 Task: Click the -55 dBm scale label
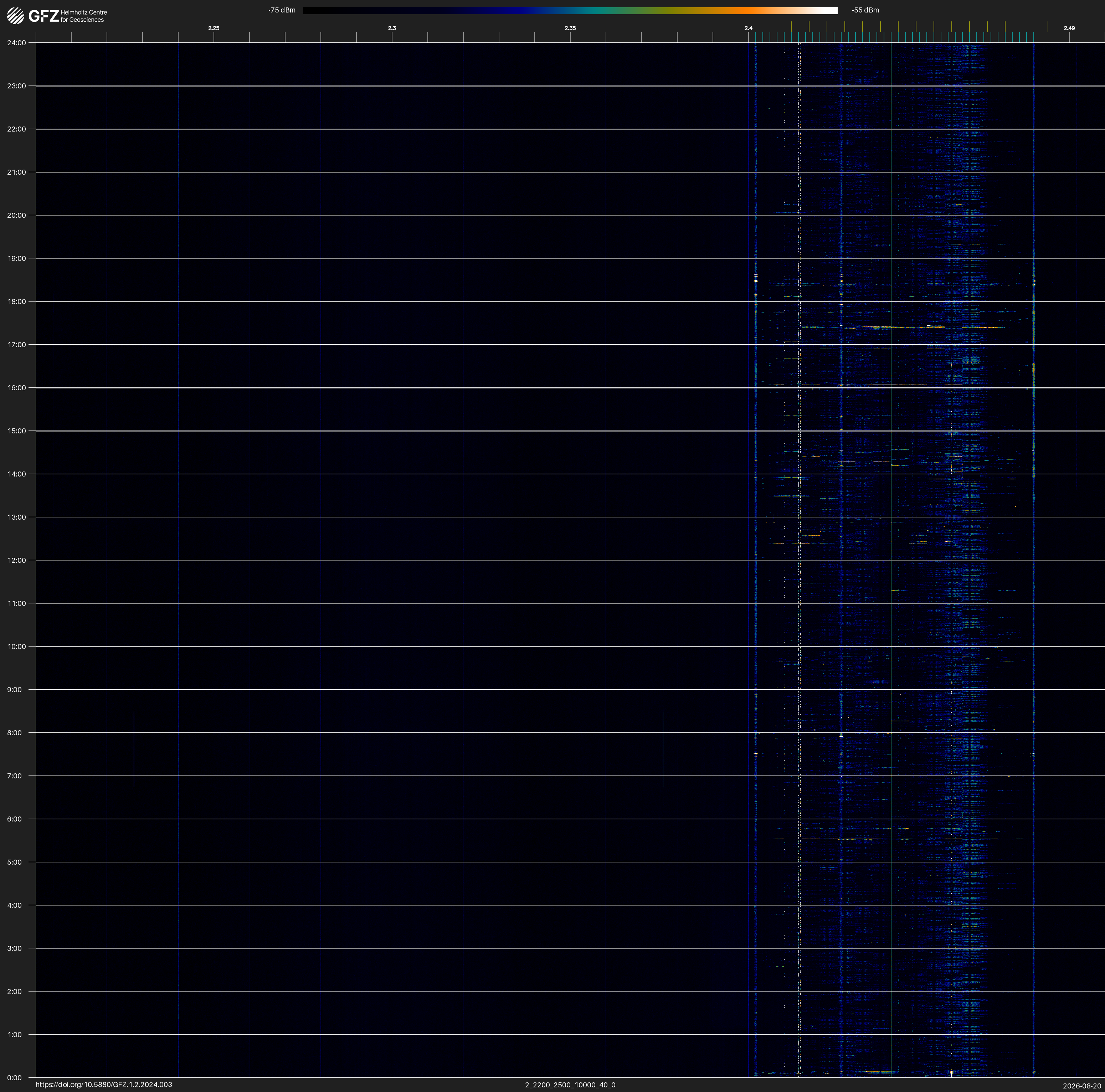865,10
